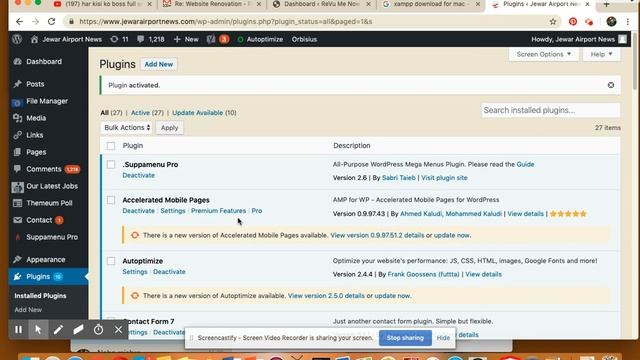Viewport: 640px width, 360px height.
Task: Click the Our Latest Jobs sidebar icon
Action: pyautogui.click(x=17, y=187)
